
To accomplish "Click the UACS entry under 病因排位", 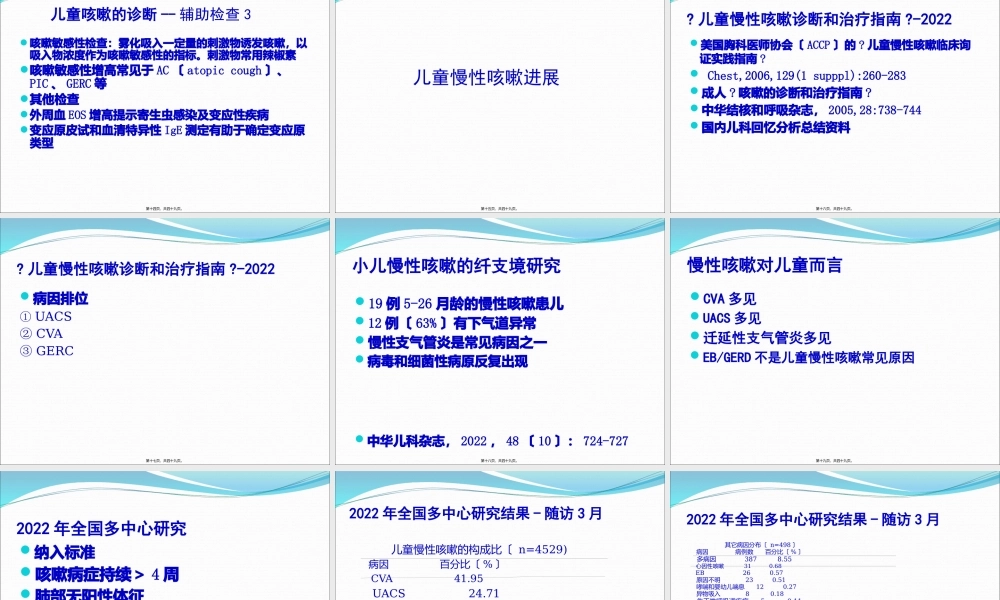I will tap(47, 315).
